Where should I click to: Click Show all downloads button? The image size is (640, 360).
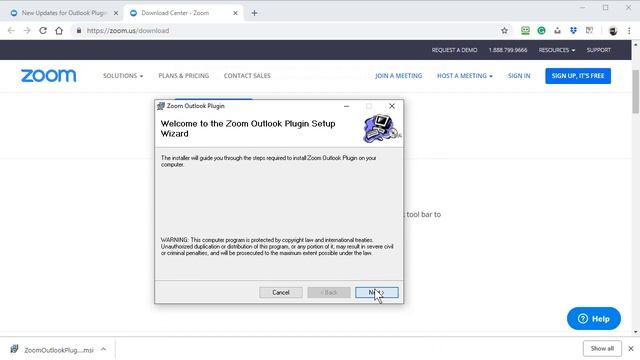coord(602,349)
